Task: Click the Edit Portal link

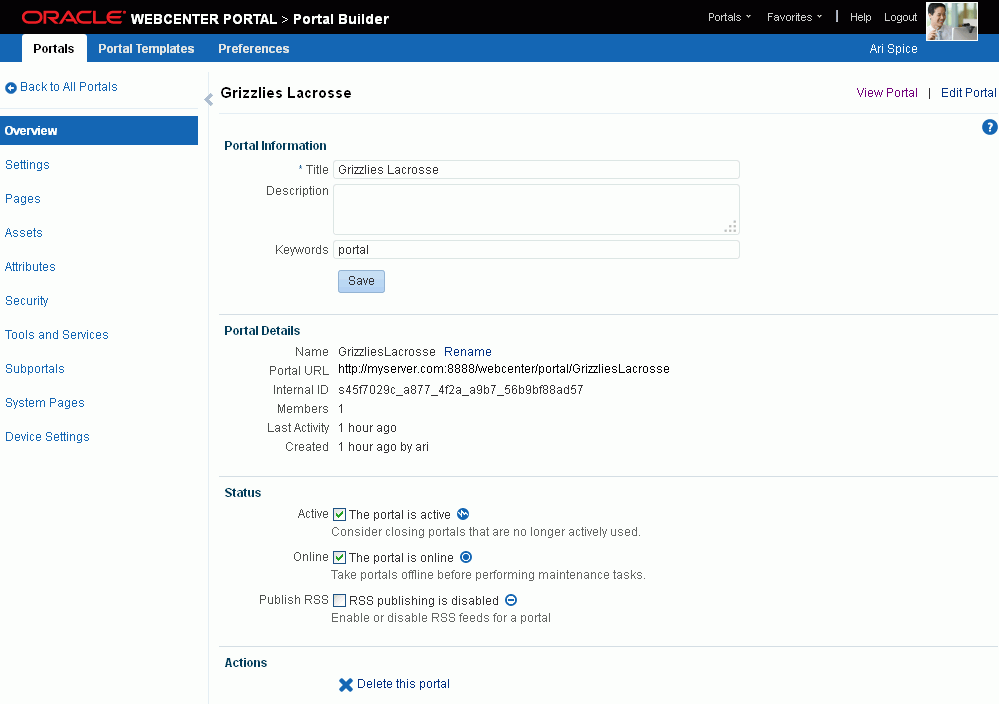Action: 968,93
